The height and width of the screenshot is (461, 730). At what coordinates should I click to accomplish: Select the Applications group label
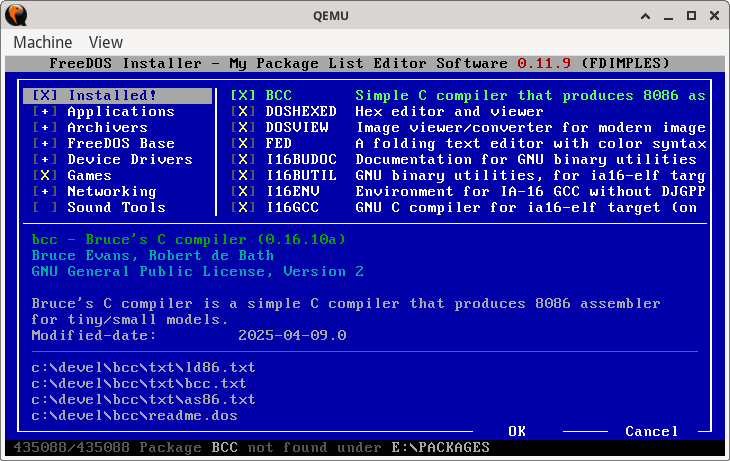click(121, 111)
